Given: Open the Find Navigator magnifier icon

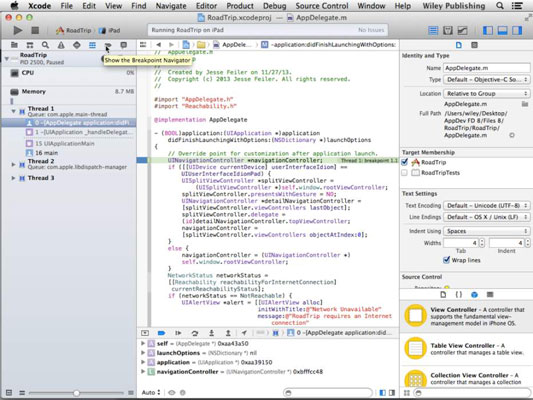Looking at the screenshot, I should click(x=45, y=45).
